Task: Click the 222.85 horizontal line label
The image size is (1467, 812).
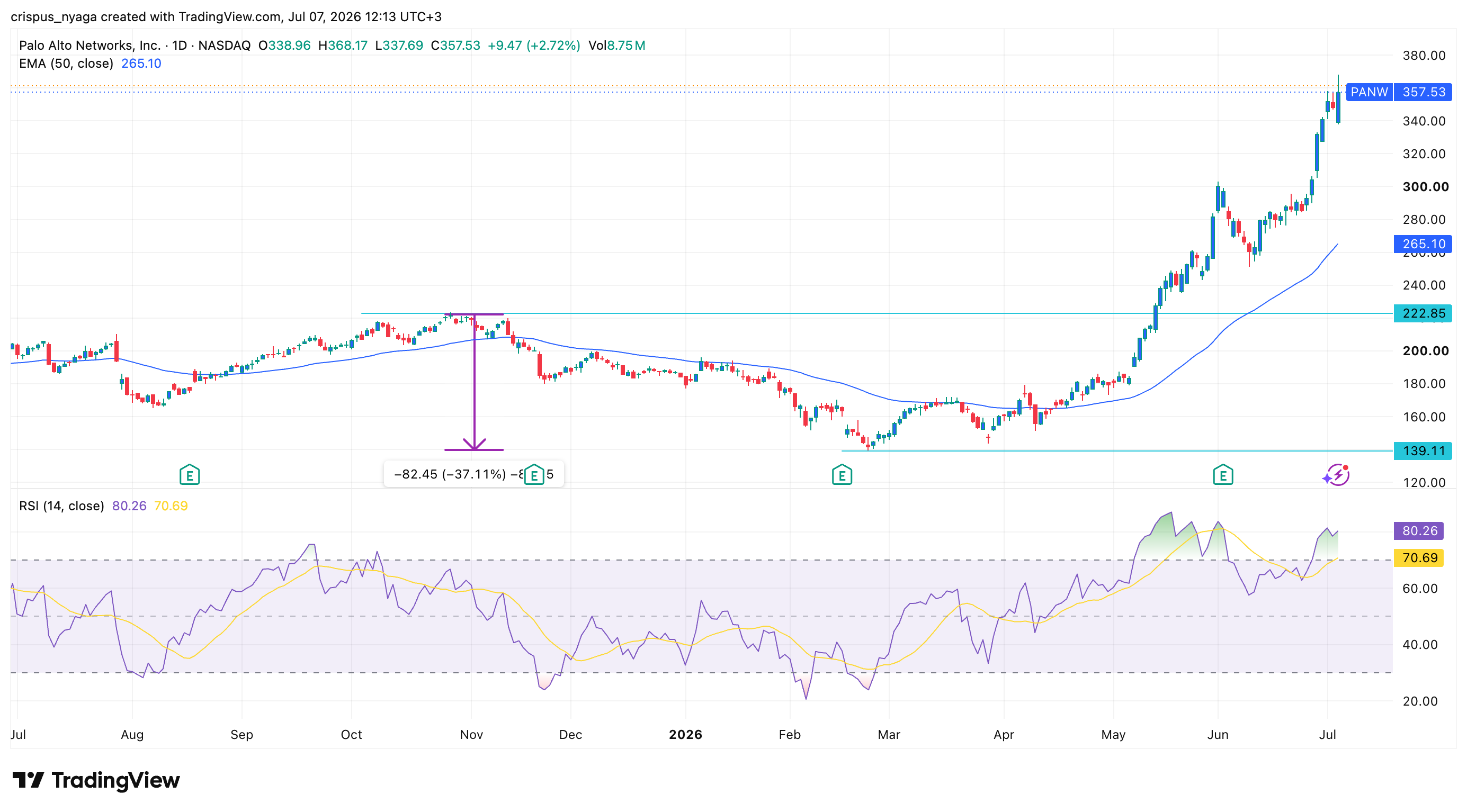Action: tap(1423, 313)
